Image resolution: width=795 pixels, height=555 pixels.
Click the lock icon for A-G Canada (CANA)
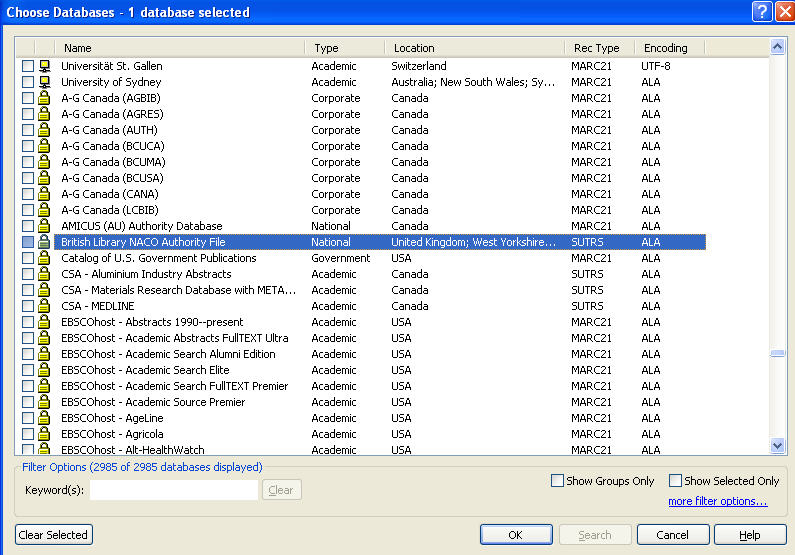45,194
